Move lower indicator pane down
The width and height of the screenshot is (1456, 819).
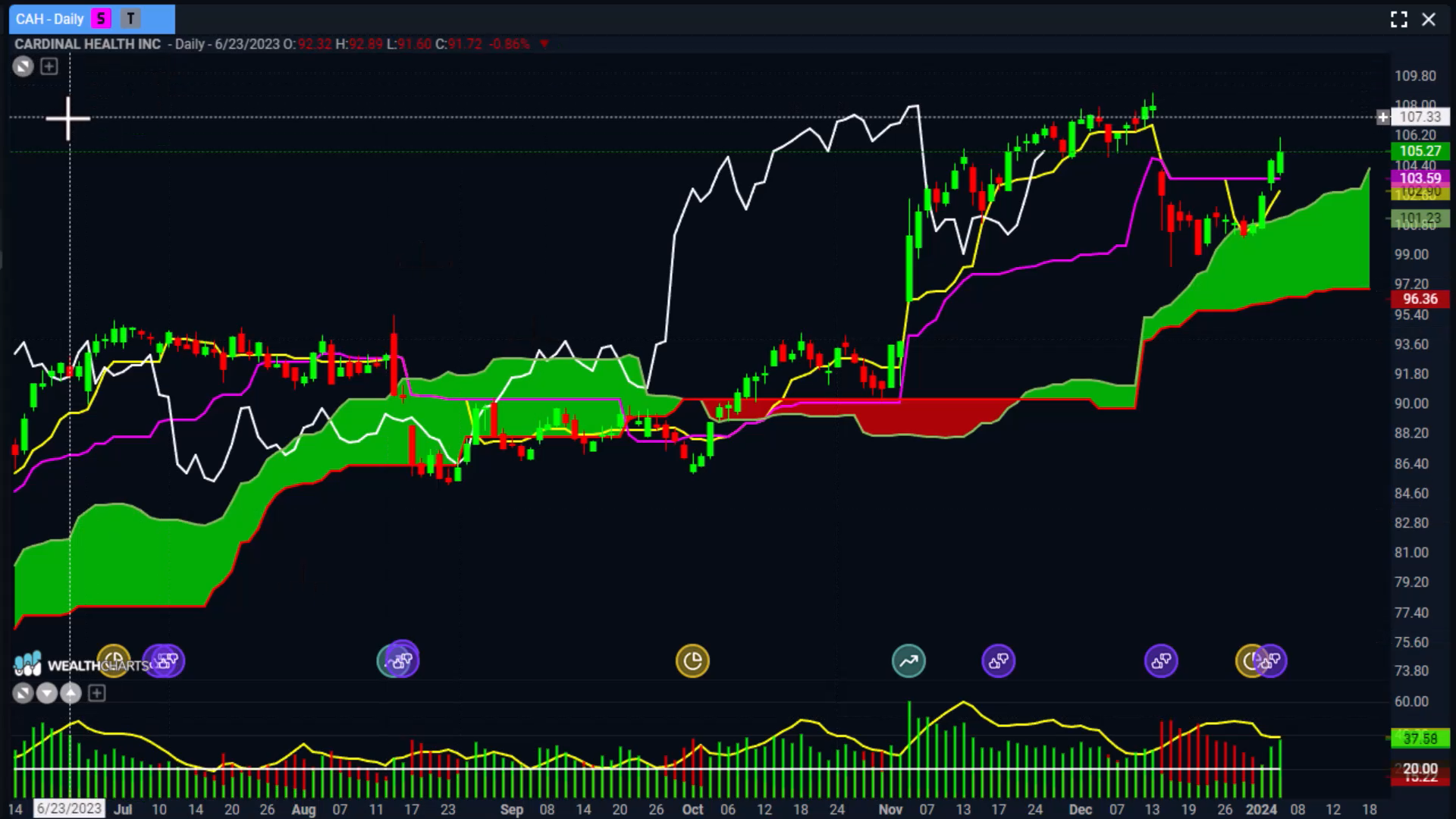47,693
